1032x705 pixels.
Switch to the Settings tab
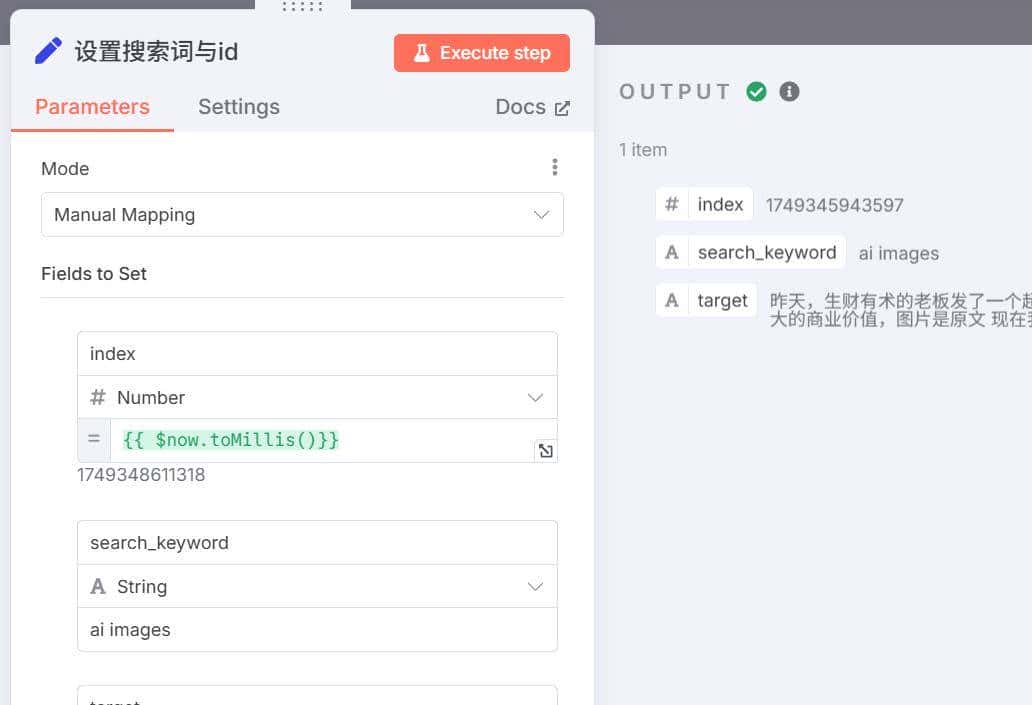click(x=238, y=106)
